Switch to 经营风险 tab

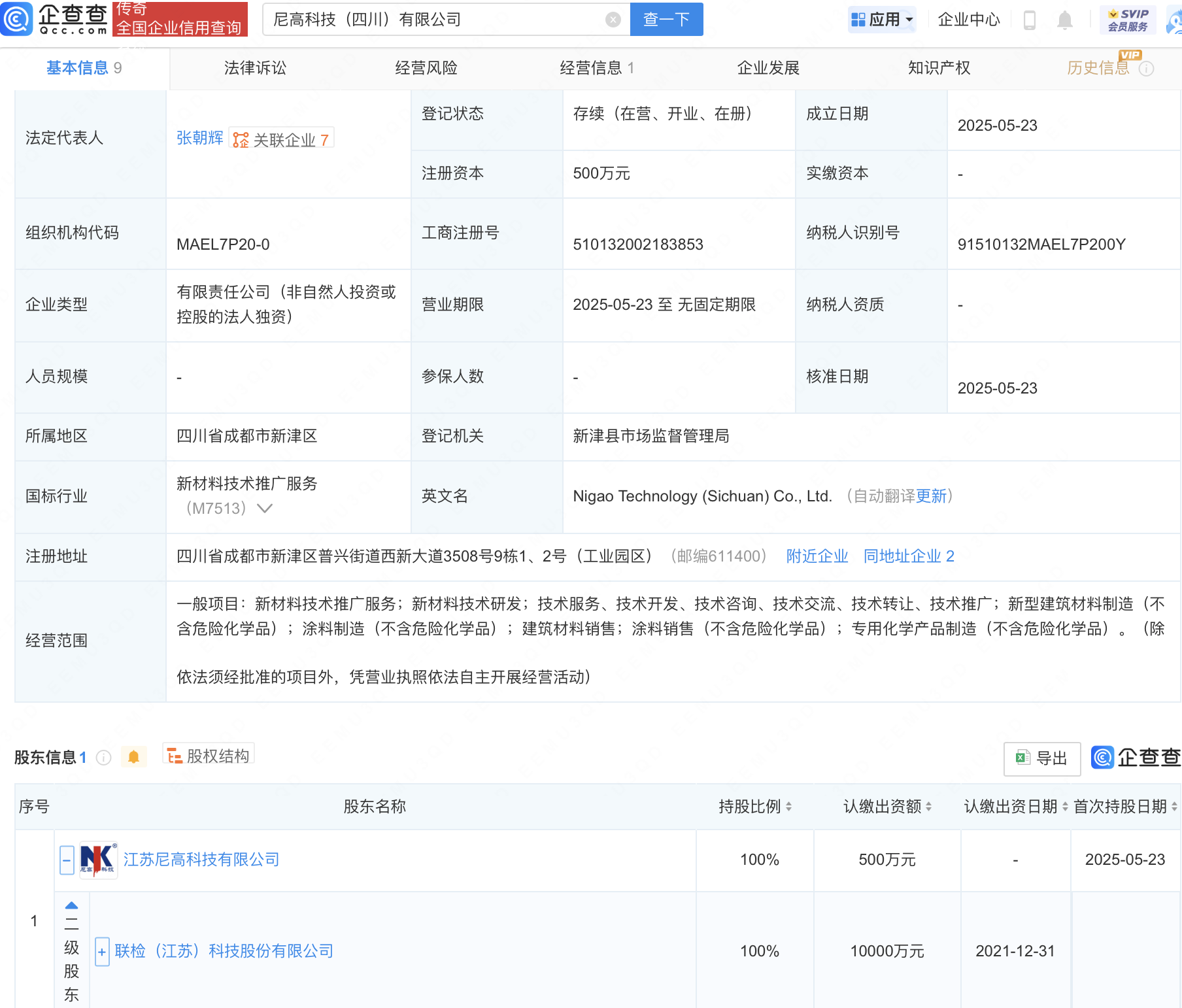click(426, 68)
